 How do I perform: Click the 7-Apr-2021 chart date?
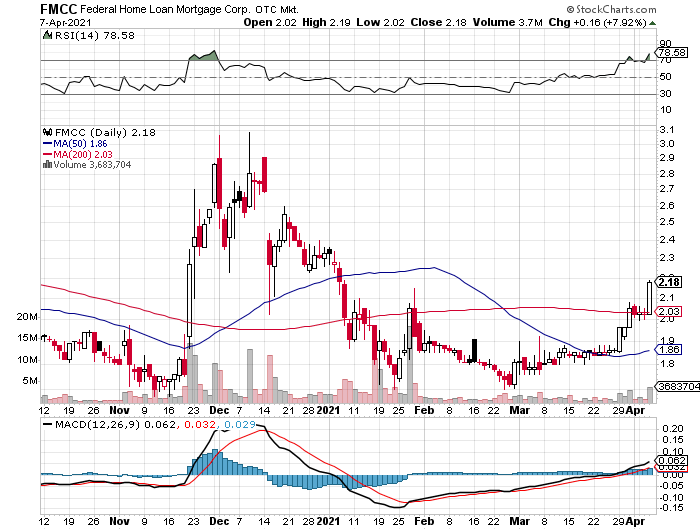[x=66, y=22]
